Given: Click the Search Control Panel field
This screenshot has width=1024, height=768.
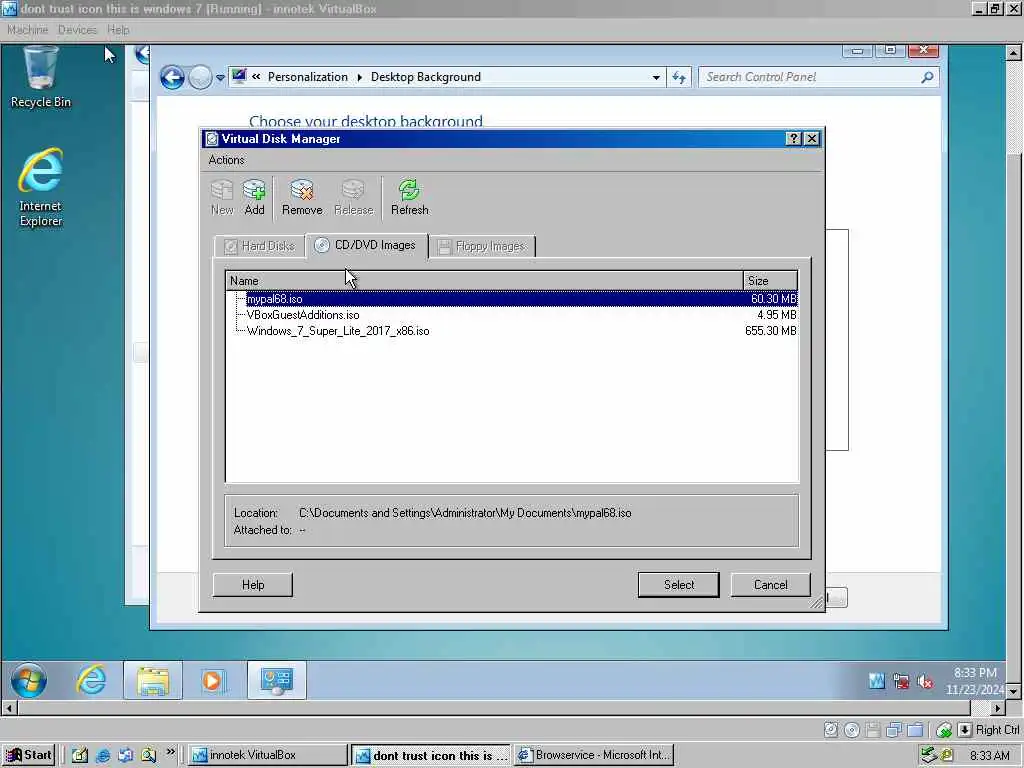Looking at the screenshot, I should click(819, 77).
